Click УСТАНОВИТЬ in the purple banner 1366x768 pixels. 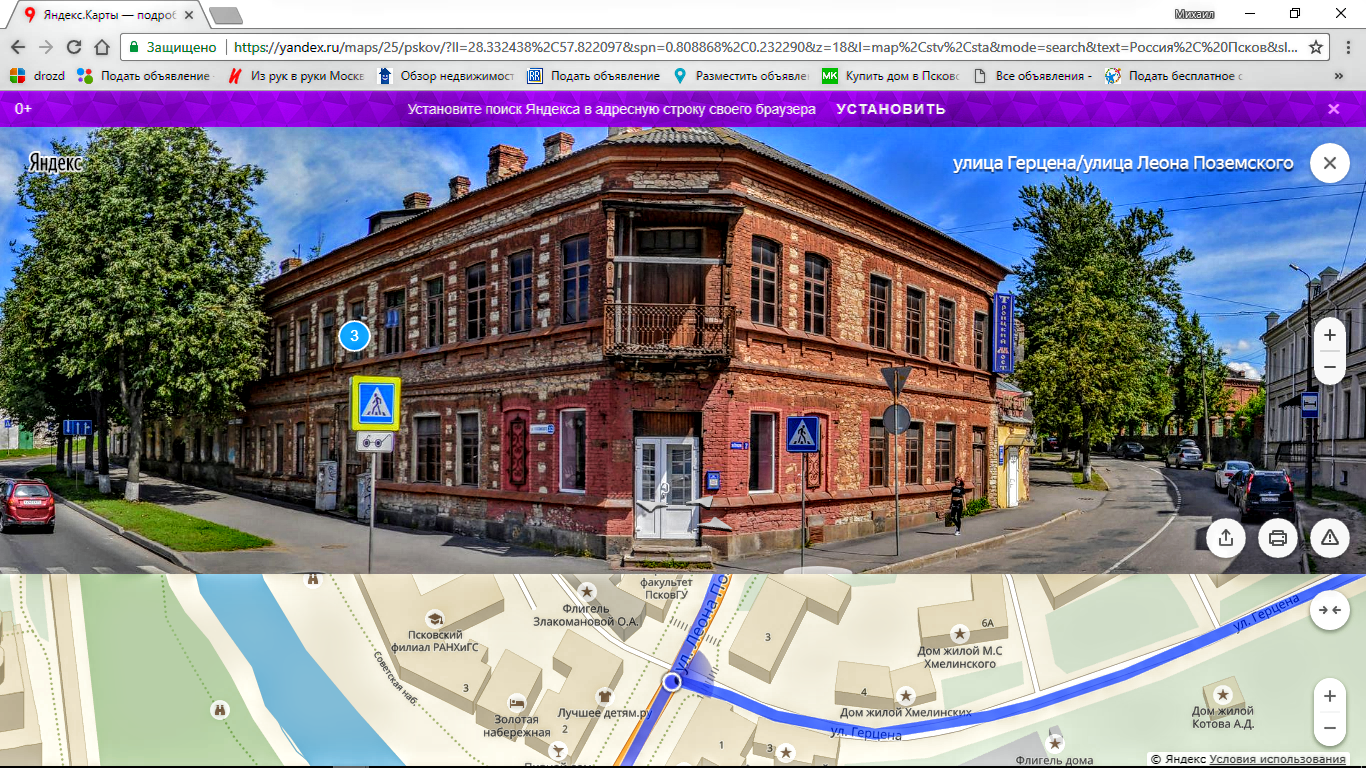[890, 109]
